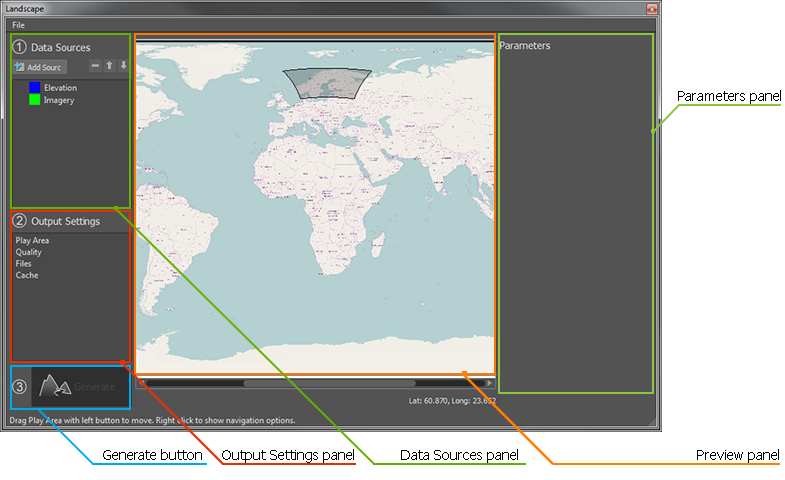This screenshot has width=785, height=480.
Task: Click the scrollbar right arrow below the map
Action: pyautogui.click(x=489, y=383)
